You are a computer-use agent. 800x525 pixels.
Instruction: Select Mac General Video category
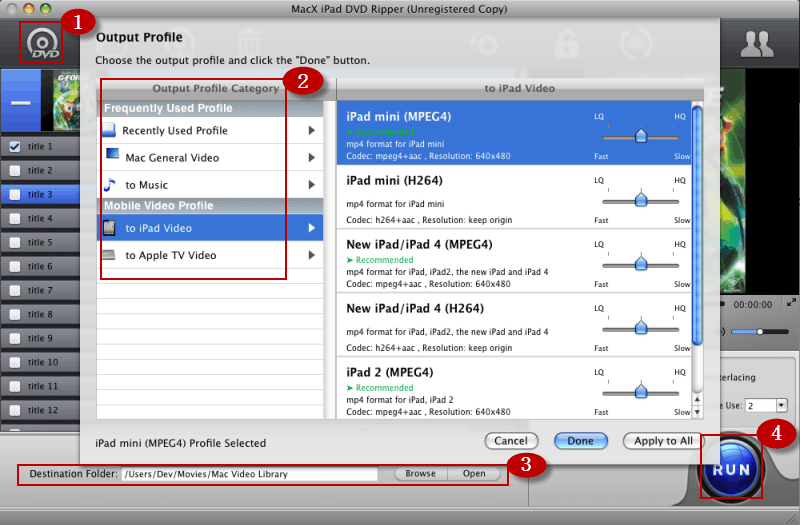[210, 158]
